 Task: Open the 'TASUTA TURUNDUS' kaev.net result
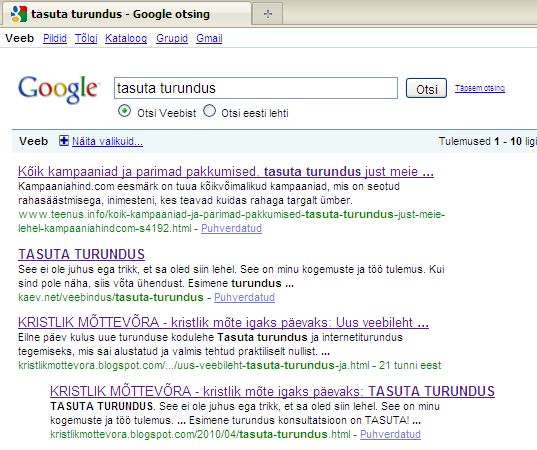pos(82,254)
